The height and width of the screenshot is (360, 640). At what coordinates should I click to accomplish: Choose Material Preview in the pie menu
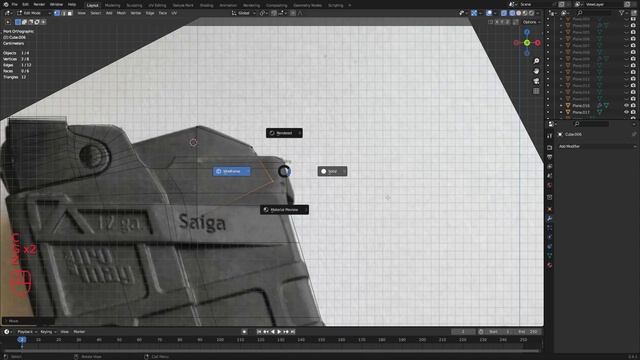[x=284, y=210]
